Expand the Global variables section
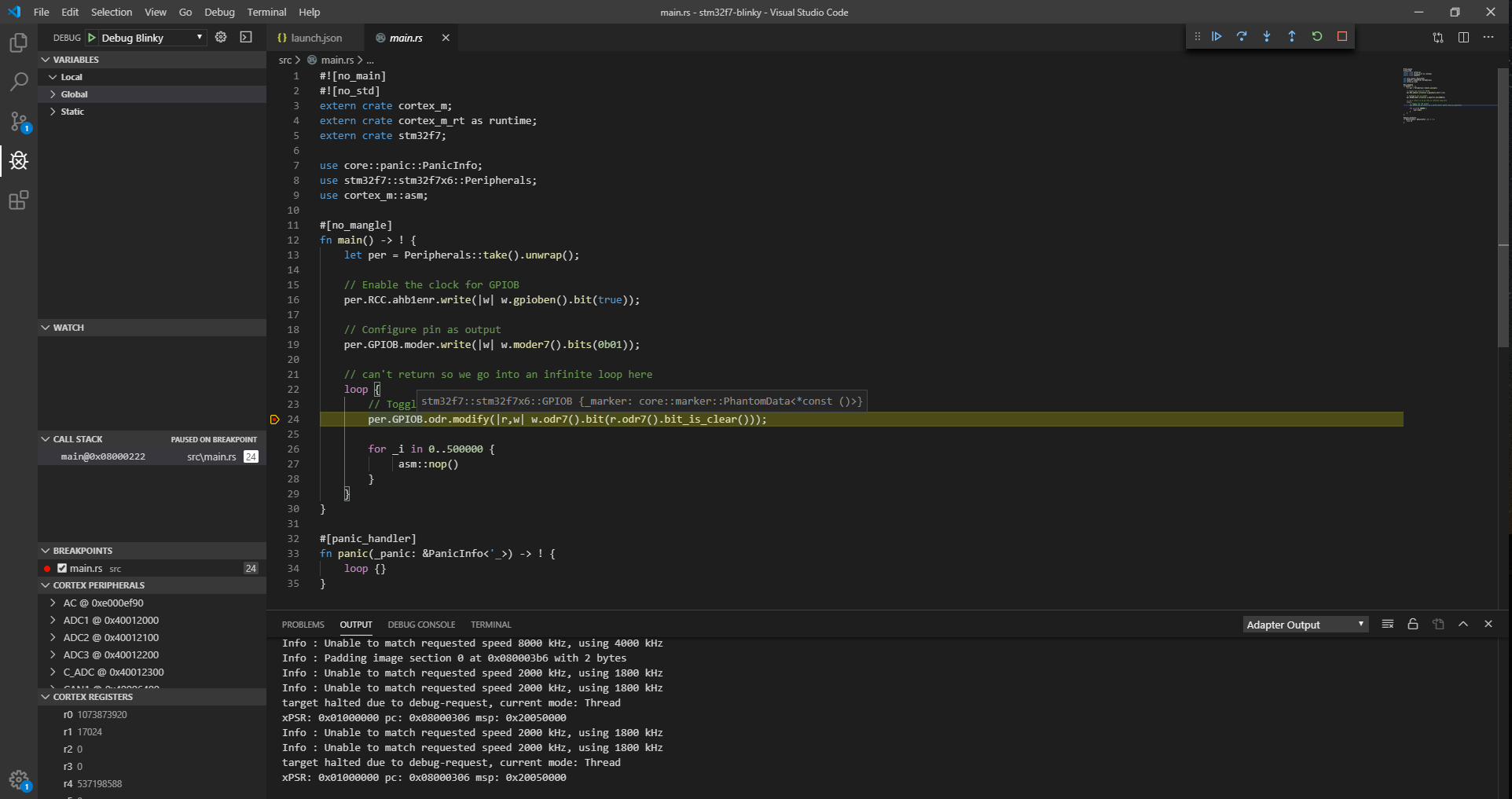Viewport: 1512px width, 799px height. [x=75, y=93]
